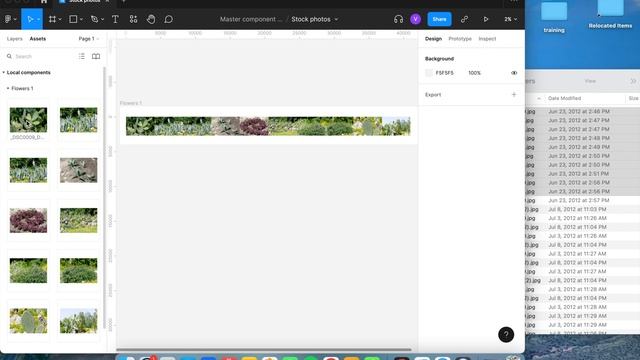This screenshot has width=640, height=360.
Task: Select the Pen tool
Action: [94, 19]
